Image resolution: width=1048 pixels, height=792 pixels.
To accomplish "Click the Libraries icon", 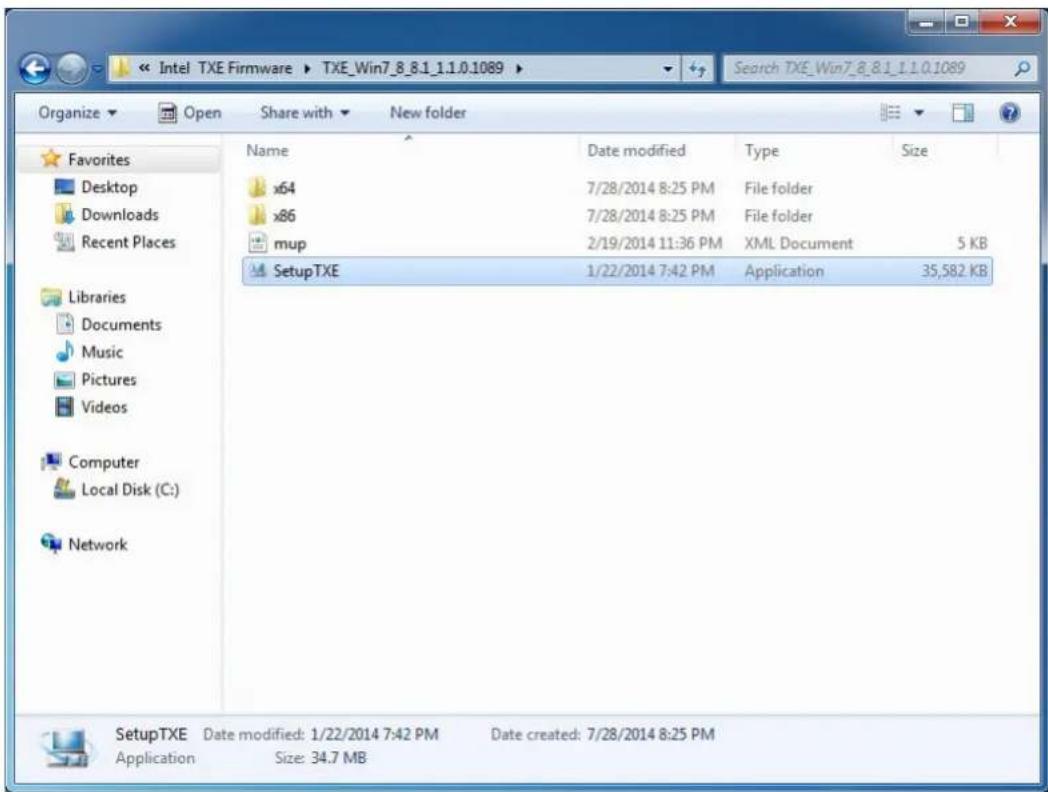I will click(51, 297).
